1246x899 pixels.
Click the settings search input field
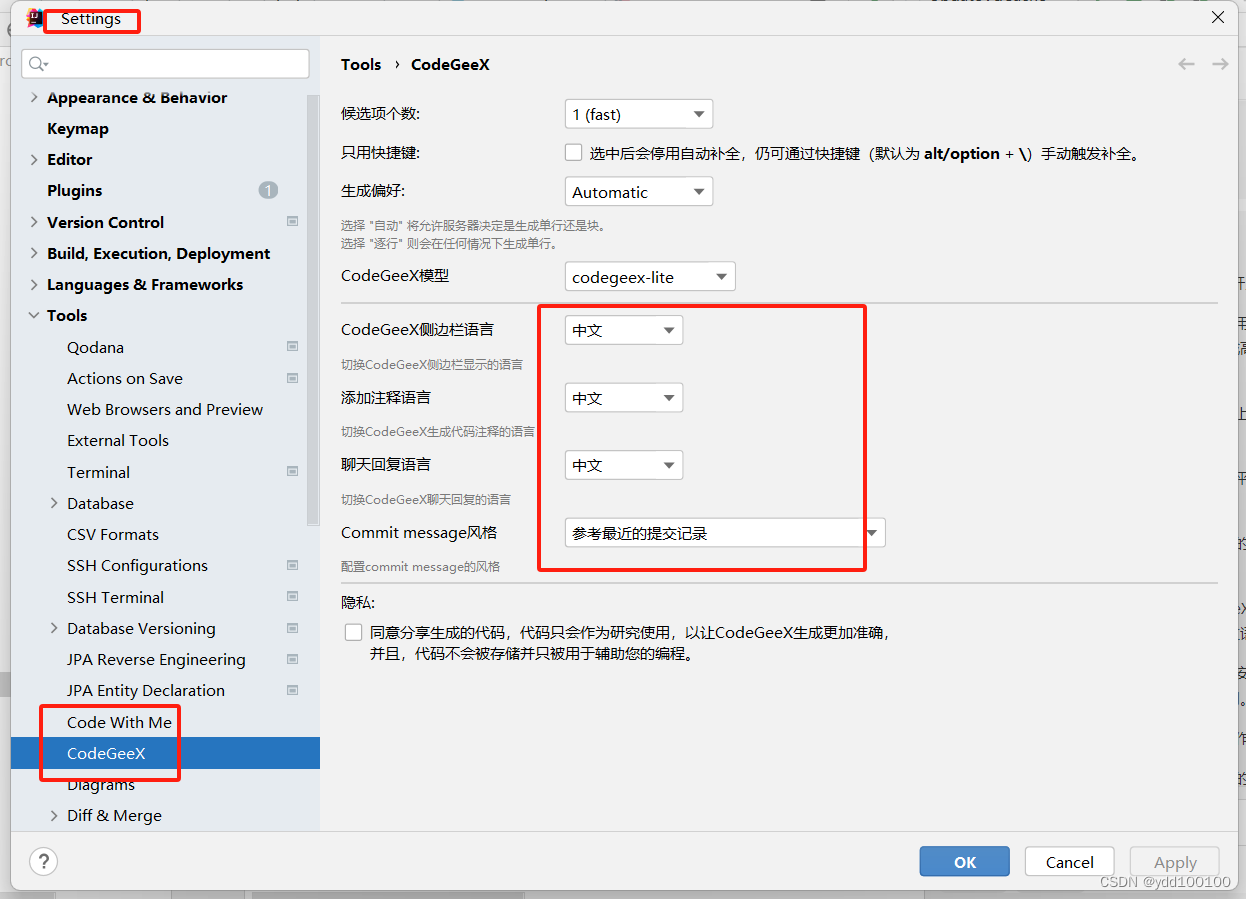point(166,64)
